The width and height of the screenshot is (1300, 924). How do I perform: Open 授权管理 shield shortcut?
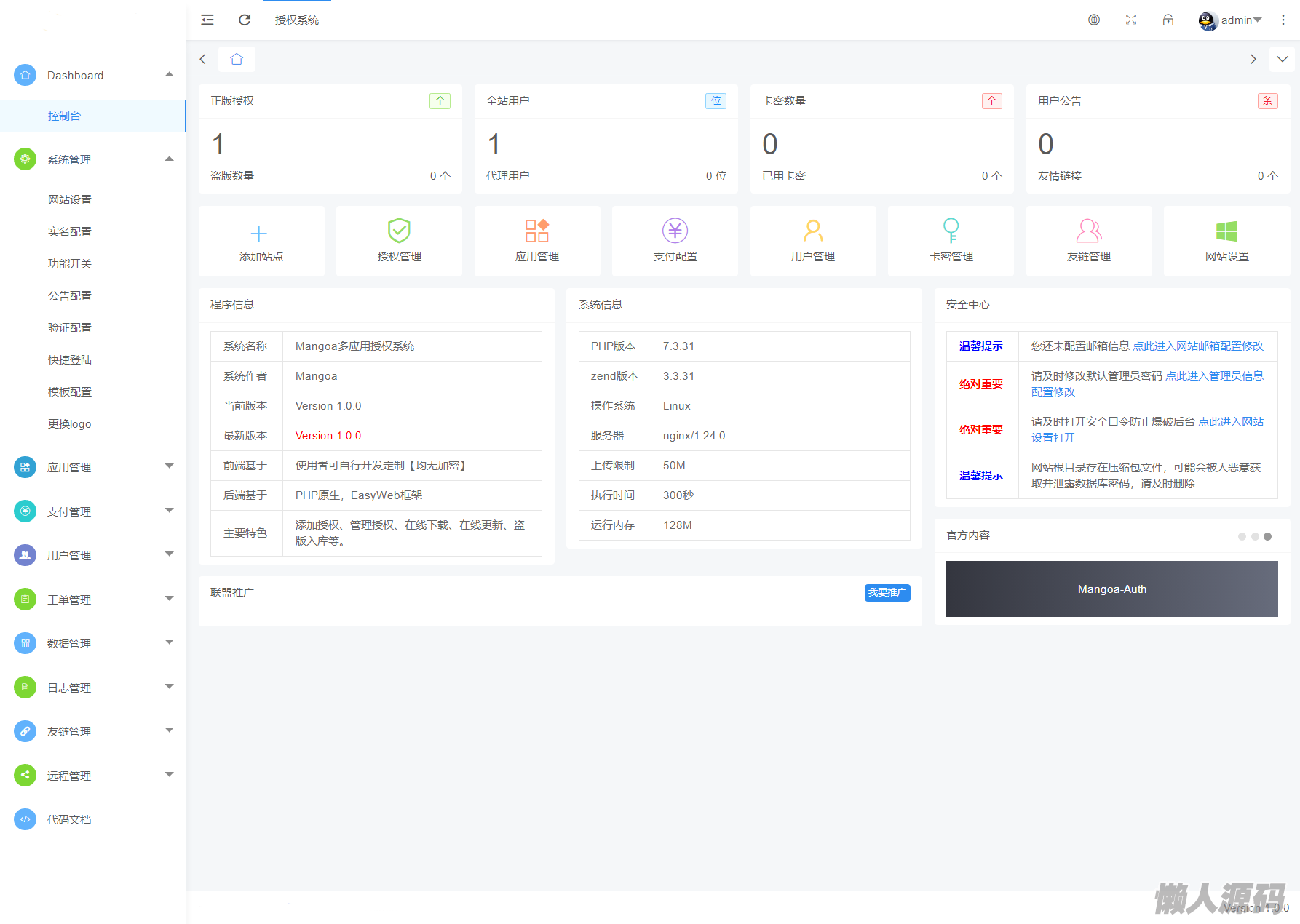(399, 241)
